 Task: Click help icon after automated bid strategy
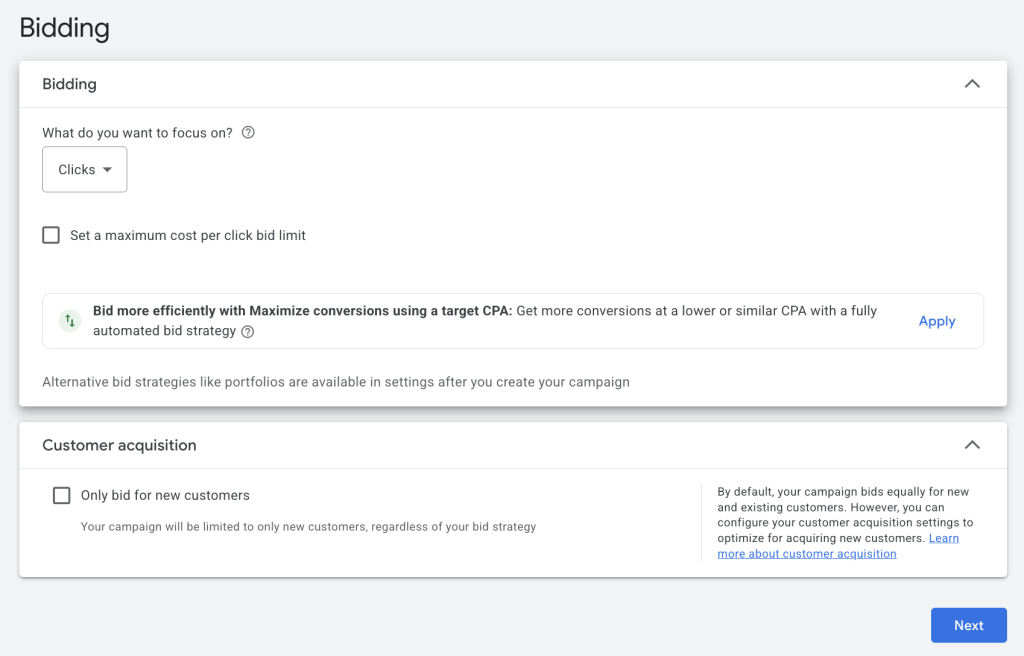[248, 332]
